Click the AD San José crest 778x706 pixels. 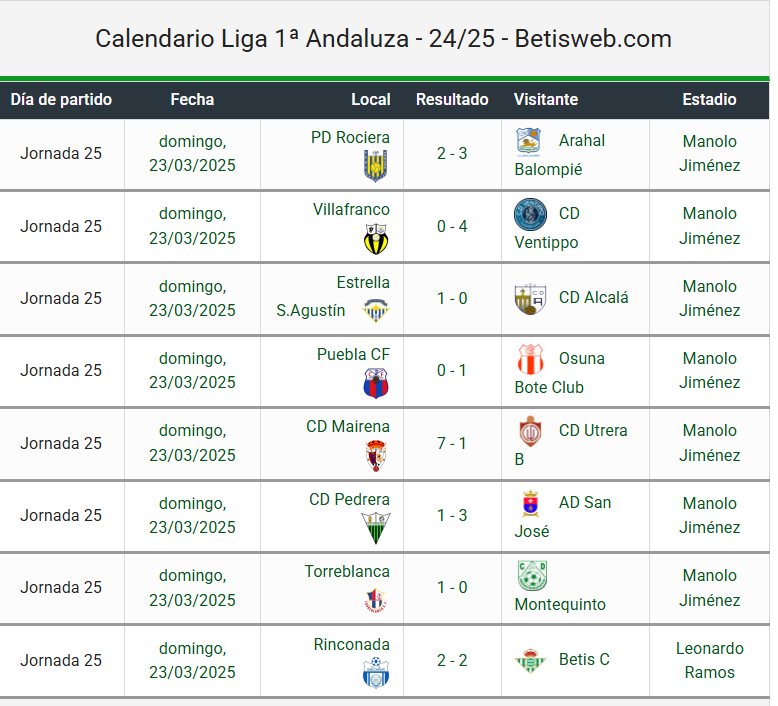pyautogui.click(x=530, y=504)
